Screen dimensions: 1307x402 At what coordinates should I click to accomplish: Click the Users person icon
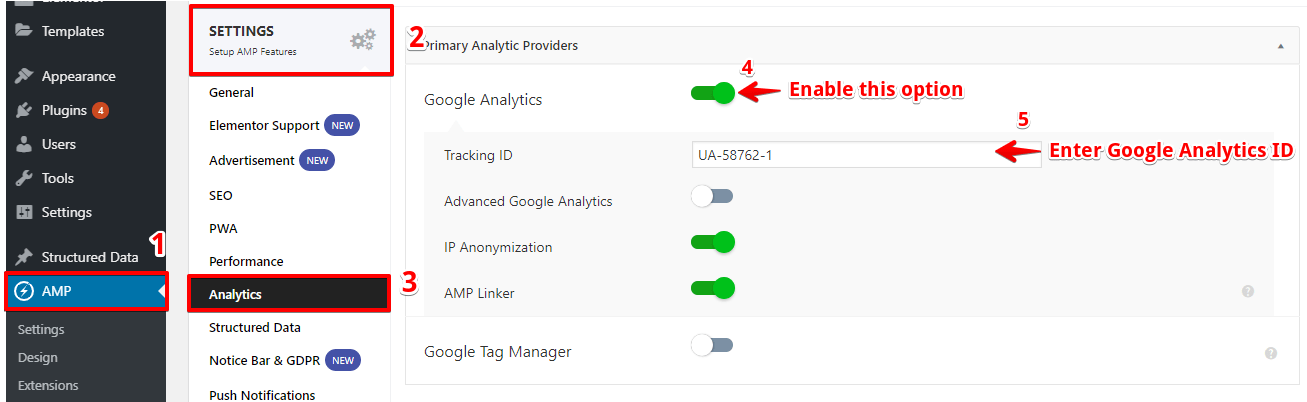[x=25, y=145]
